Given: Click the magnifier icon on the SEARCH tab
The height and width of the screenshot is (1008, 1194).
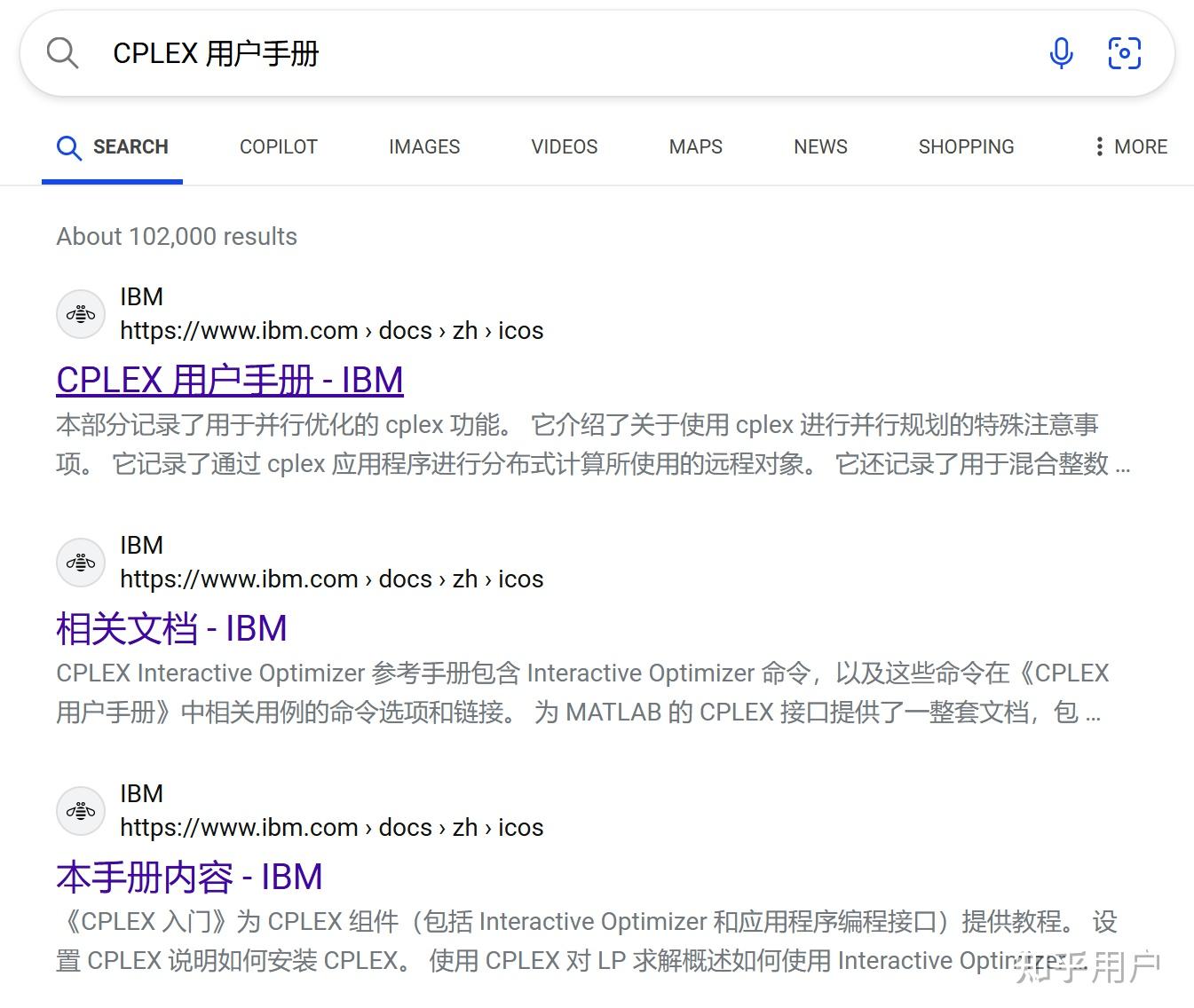Looking at the screenshot, I should click(69, 147).
